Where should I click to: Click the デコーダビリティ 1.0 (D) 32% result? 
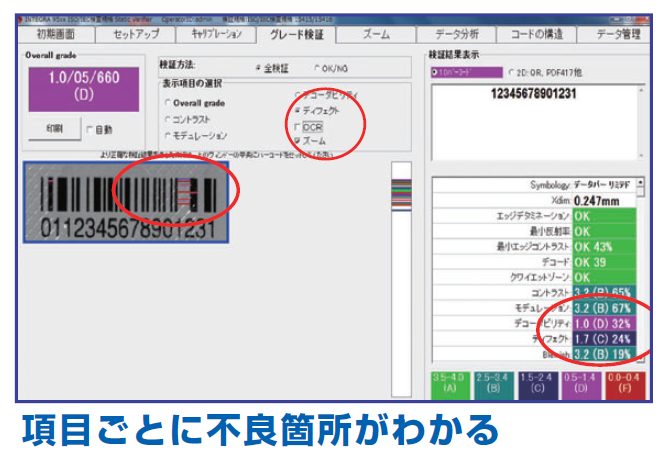point(604,323)
